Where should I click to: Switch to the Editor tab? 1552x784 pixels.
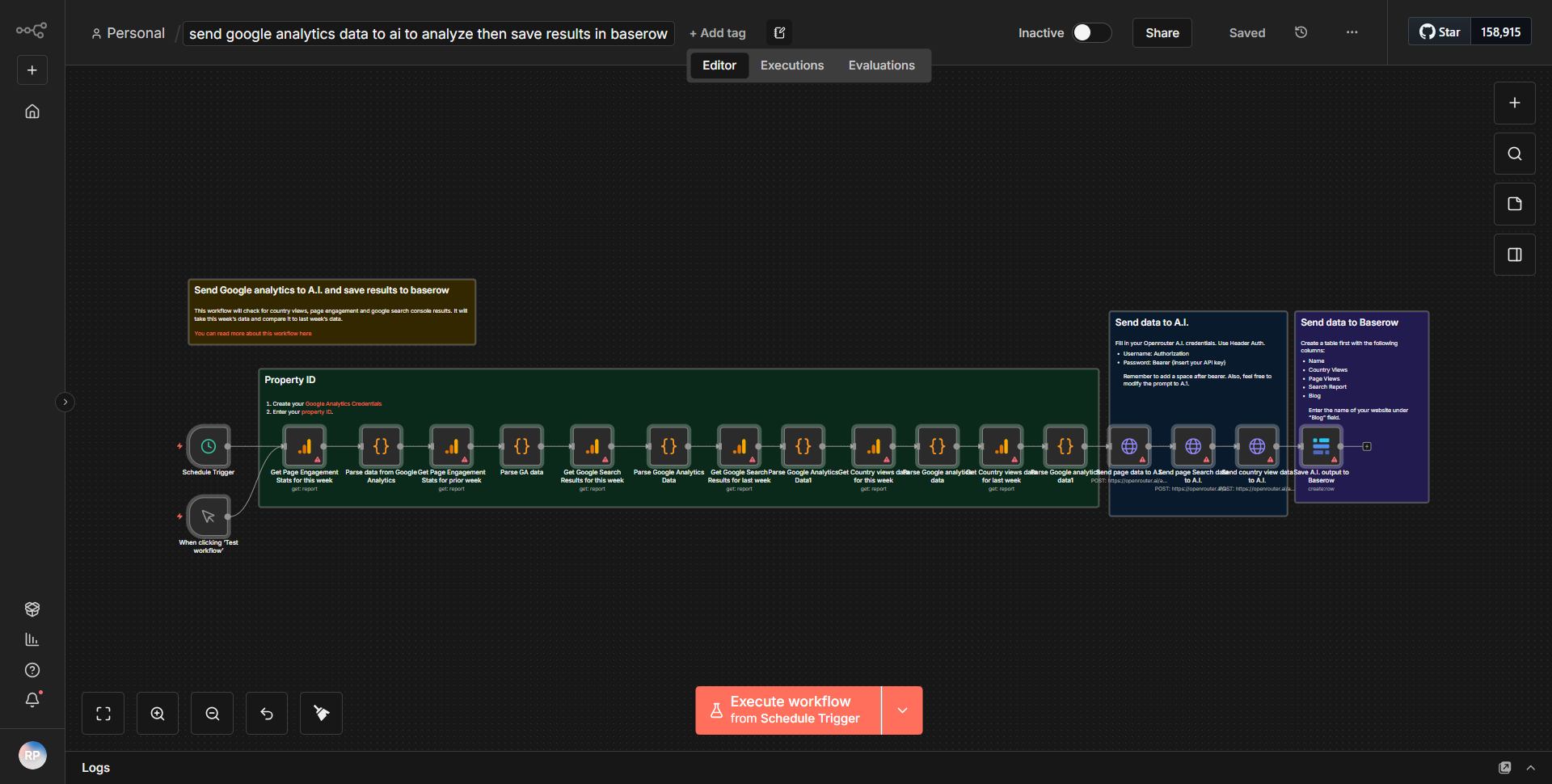[x=719, y=65]
